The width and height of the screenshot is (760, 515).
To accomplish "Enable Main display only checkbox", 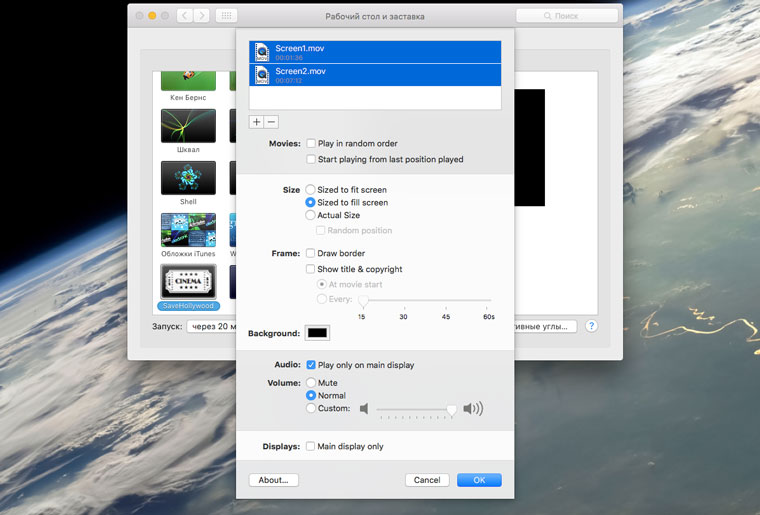I will [310, 446].
